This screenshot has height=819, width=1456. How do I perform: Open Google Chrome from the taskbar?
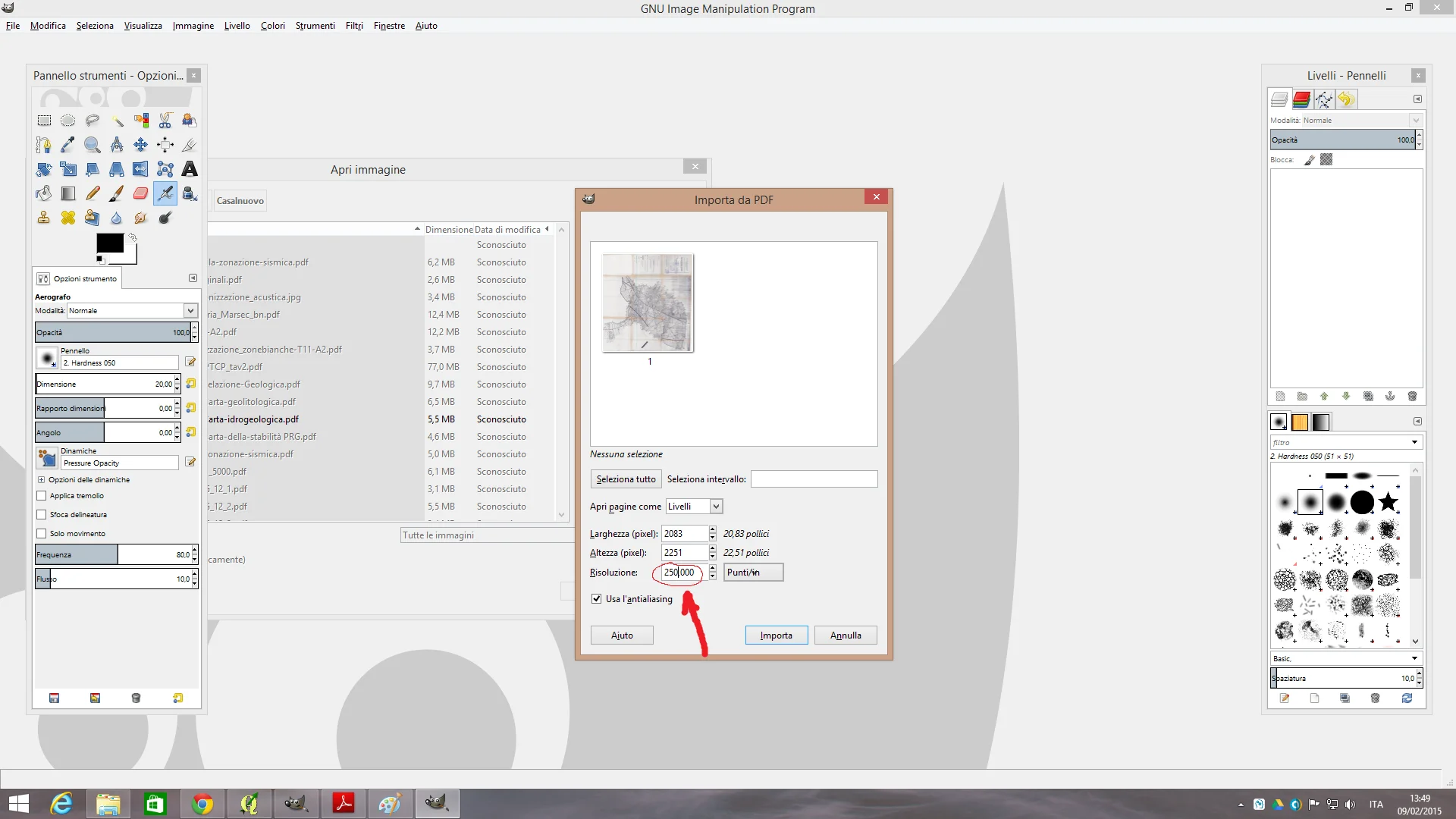[x=202, y=803]
